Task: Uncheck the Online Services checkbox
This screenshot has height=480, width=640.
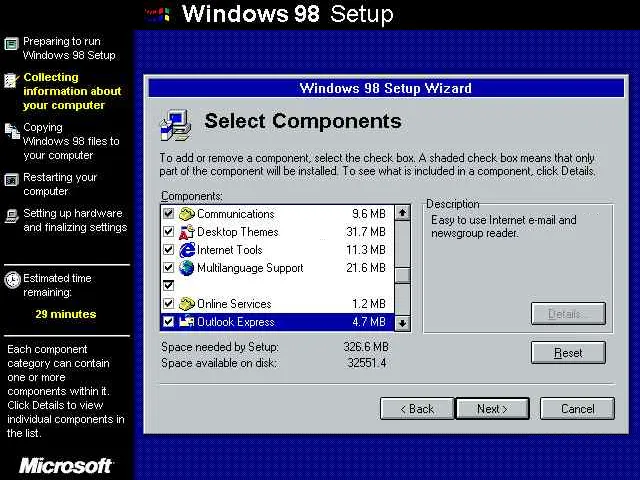Action: pyautogui.click(x=169, y=303)
